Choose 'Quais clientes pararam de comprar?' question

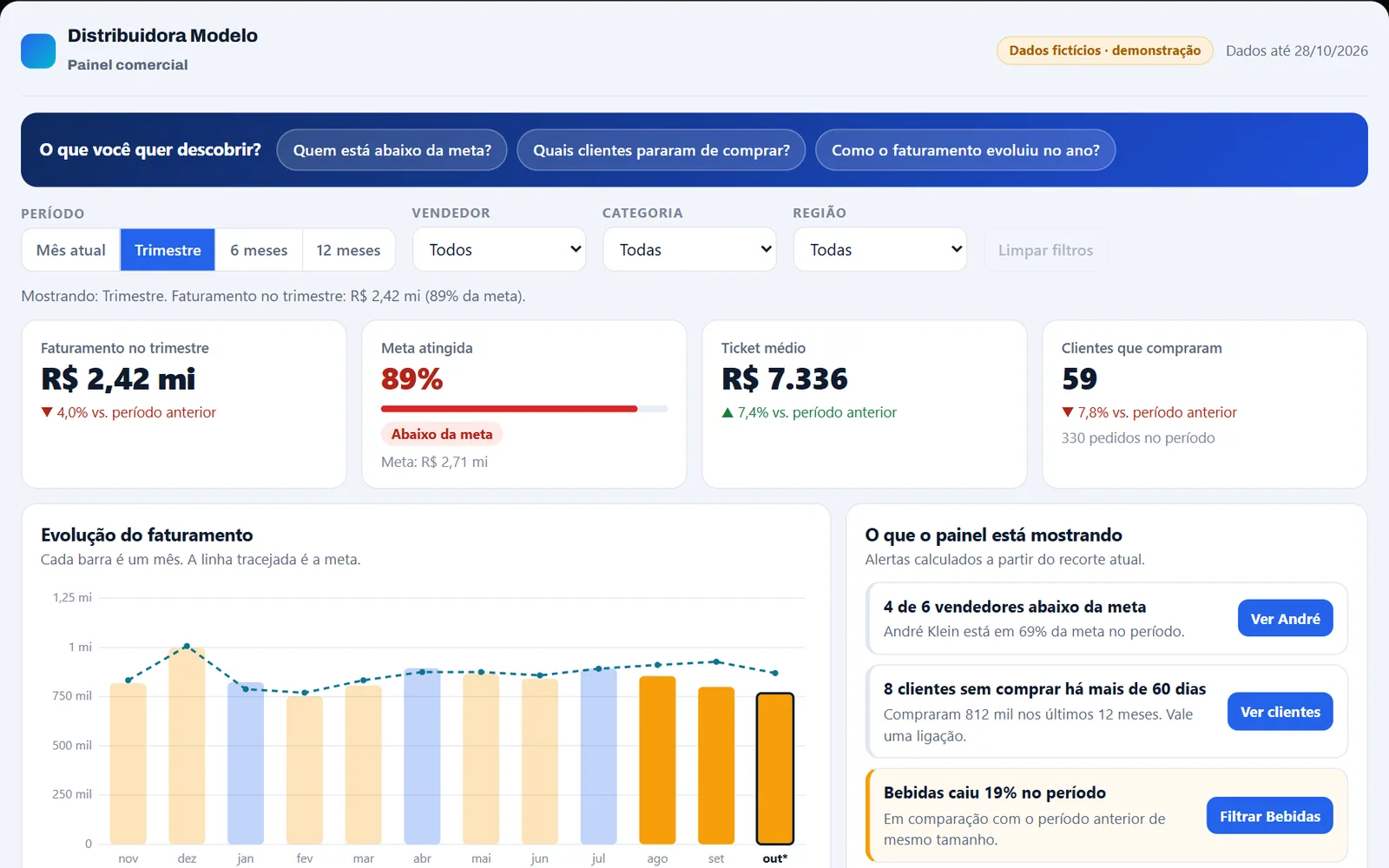click(662, 150)
